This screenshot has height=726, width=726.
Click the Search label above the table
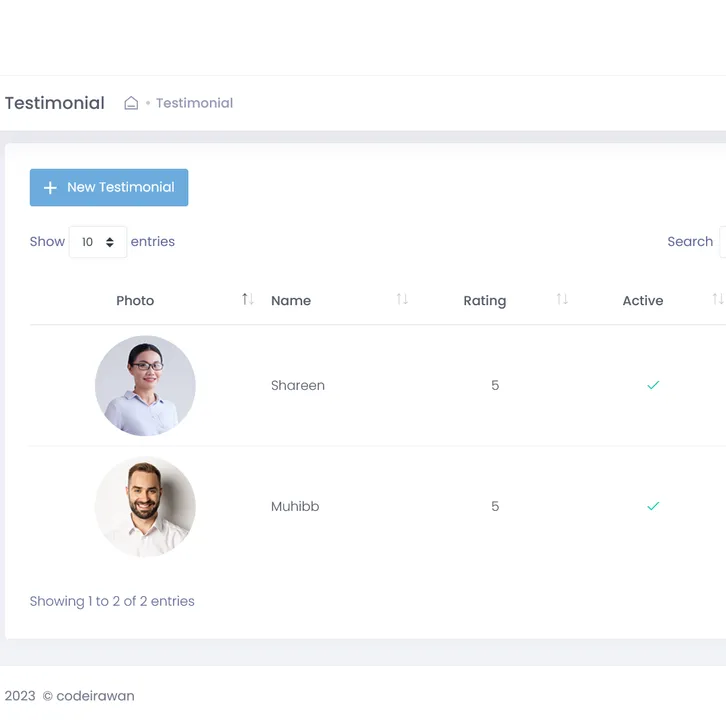pos(690,242)
